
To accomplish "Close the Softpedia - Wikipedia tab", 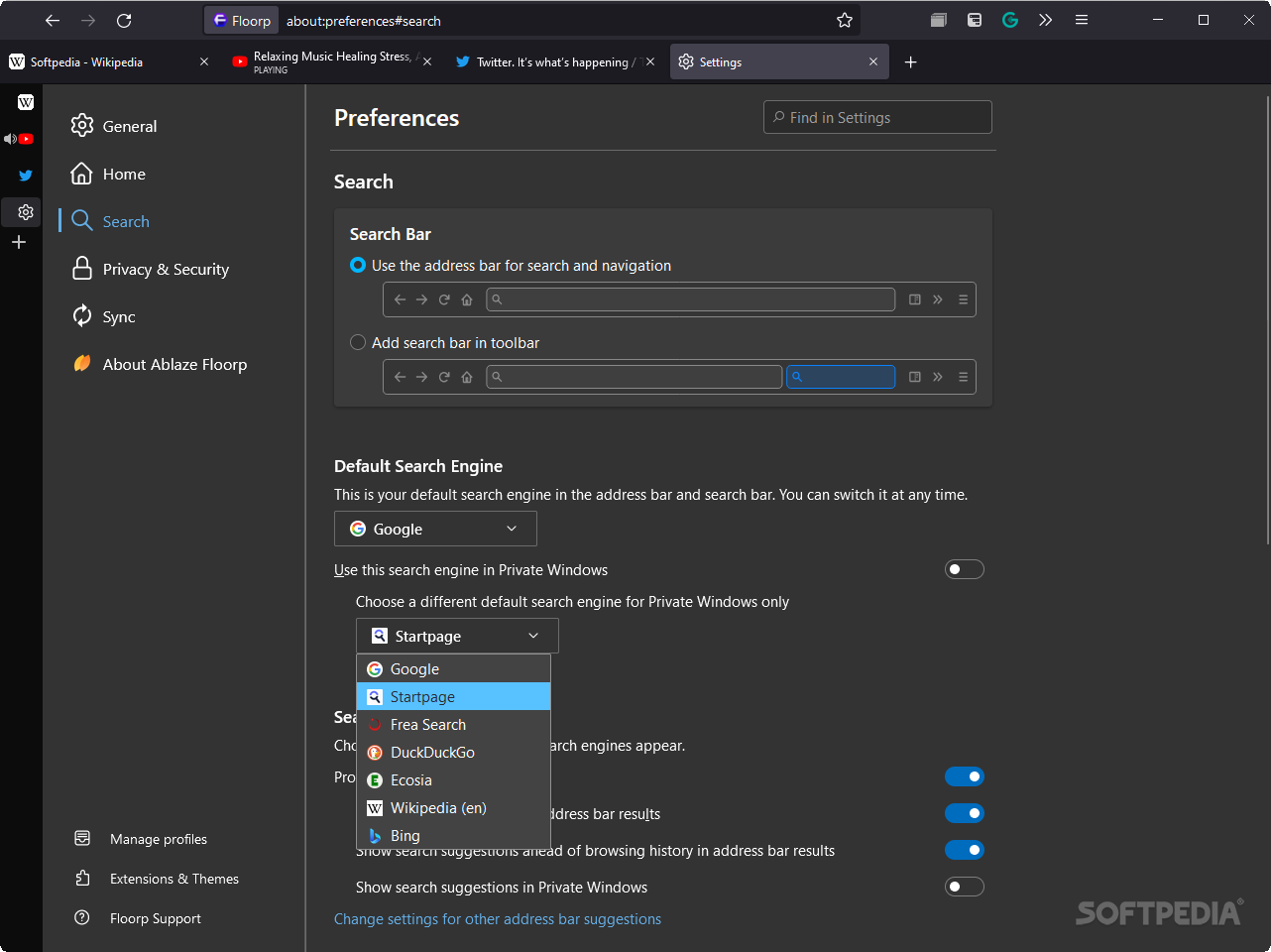I will (204, 61).
